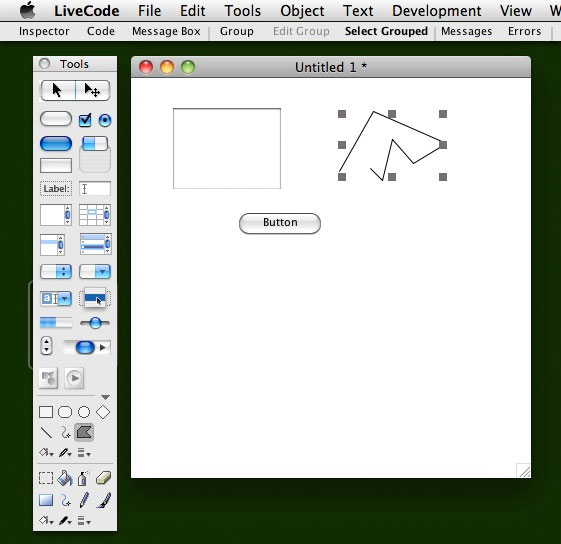This screenshot has height=544, width=561.
Task: Open the paint pen color dropdown
Action: 65,521
